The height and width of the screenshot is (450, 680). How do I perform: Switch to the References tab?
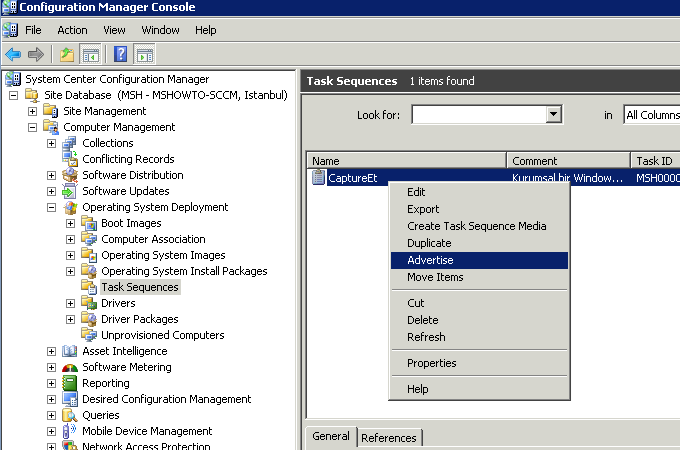(389, 438)
